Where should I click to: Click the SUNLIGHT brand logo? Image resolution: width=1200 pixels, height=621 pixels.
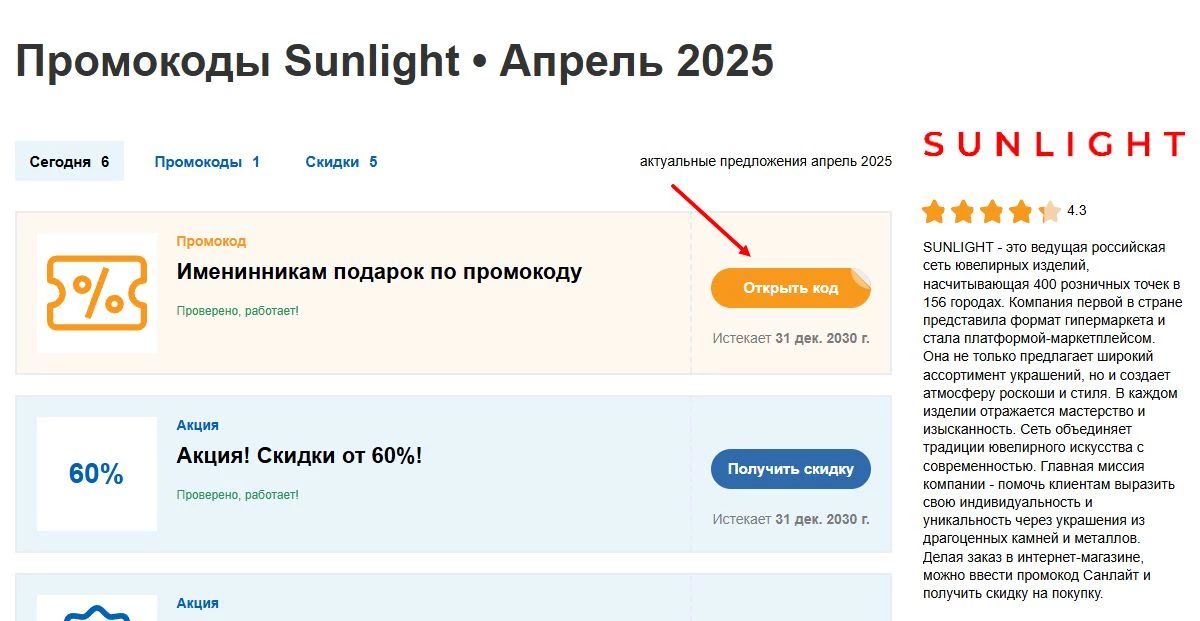[1053, 145]
